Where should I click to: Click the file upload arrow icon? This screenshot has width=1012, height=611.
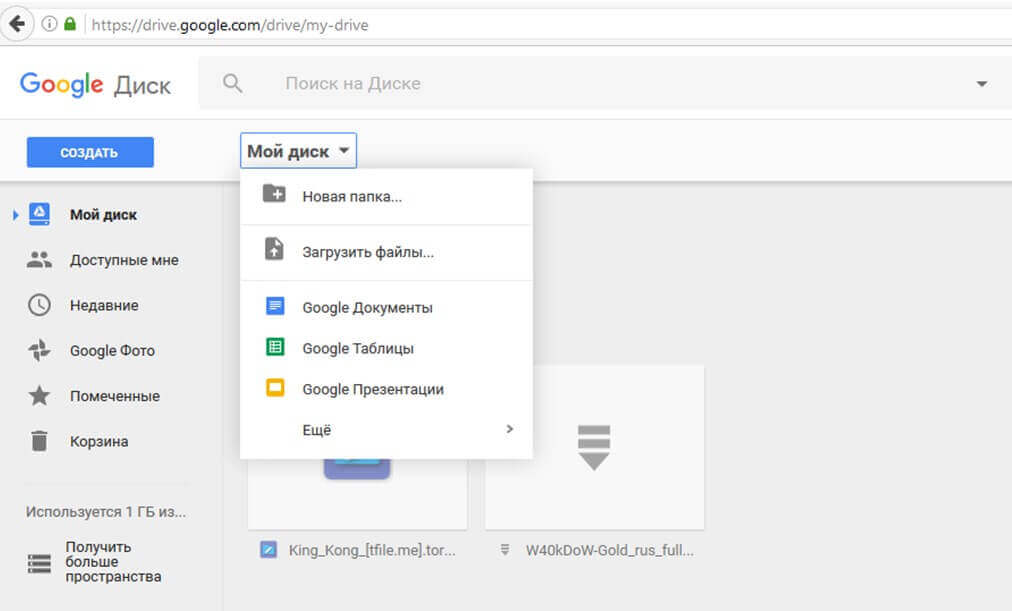click(274, 250)
